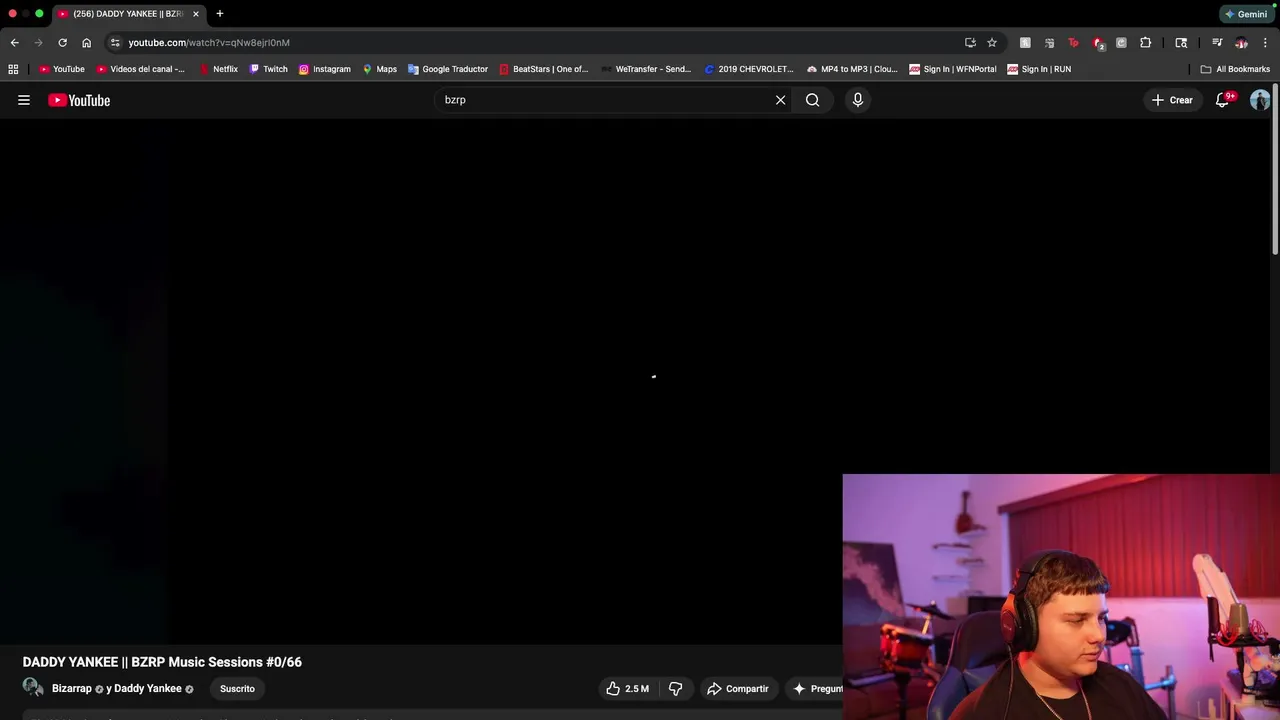
Task: Go back in browser history
Action: point(14,42)
